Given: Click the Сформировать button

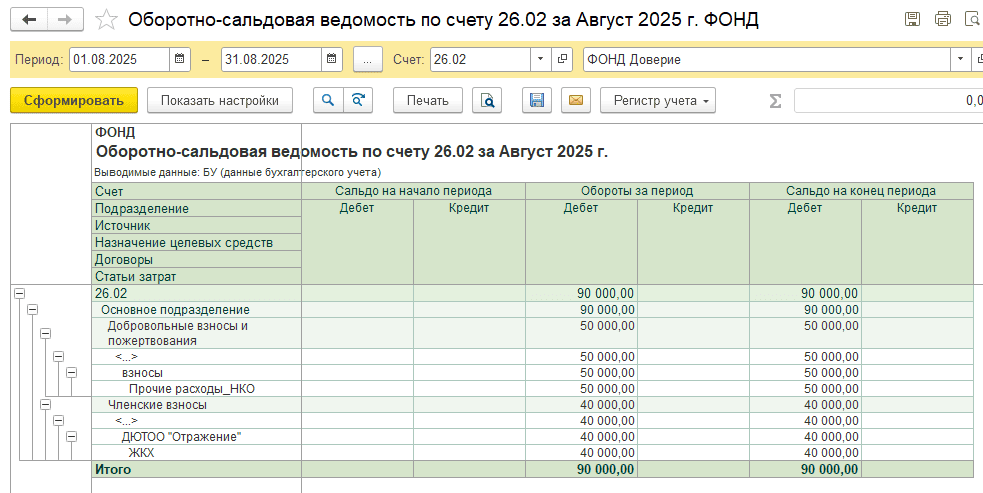Looking at the screenshot, I should tap(73, 100).
